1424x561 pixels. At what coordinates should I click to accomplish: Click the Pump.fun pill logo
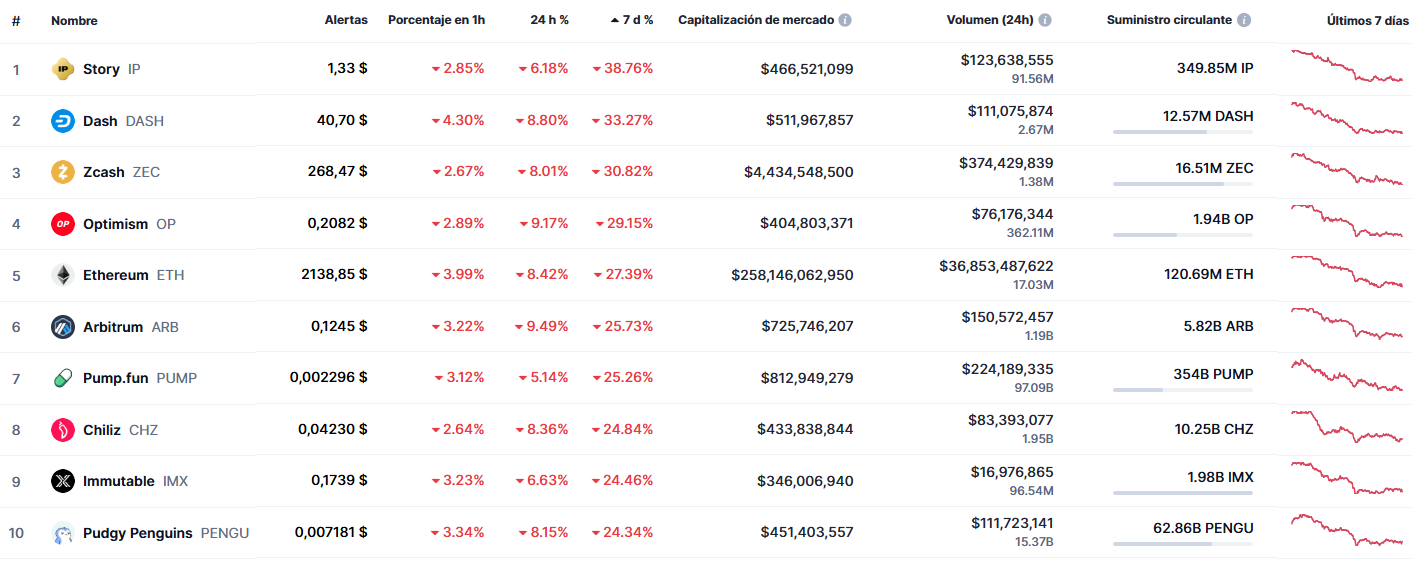[x=63, y=378]
